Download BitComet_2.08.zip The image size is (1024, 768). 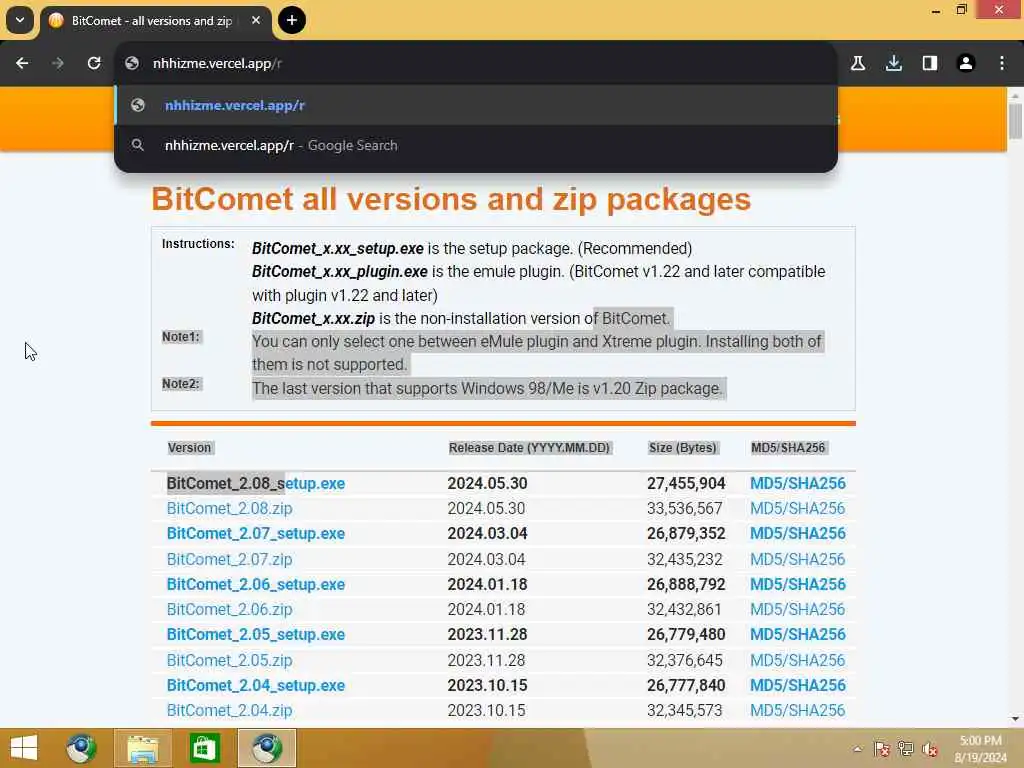(229, 508)
